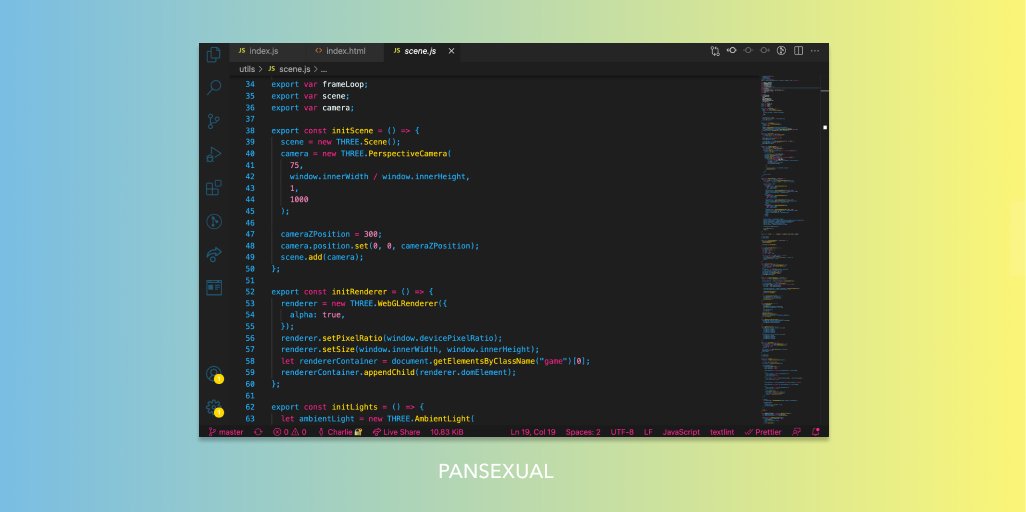Click 'appendChild' on line 59
This screenshot has height=512, width=1026.
click(389, 373)
